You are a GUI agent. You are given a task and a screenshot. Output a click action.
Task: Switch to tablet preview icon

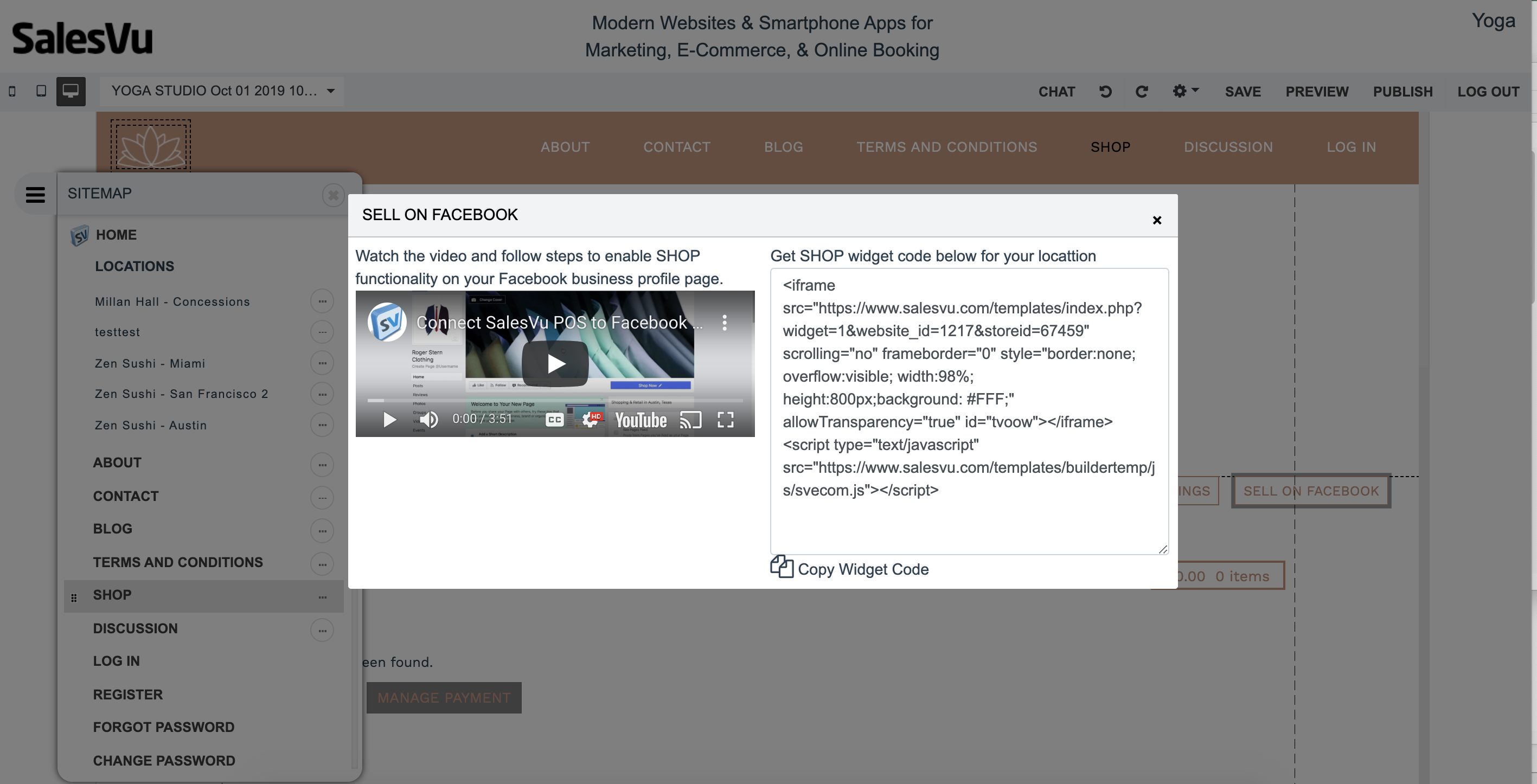click(41, 91)
